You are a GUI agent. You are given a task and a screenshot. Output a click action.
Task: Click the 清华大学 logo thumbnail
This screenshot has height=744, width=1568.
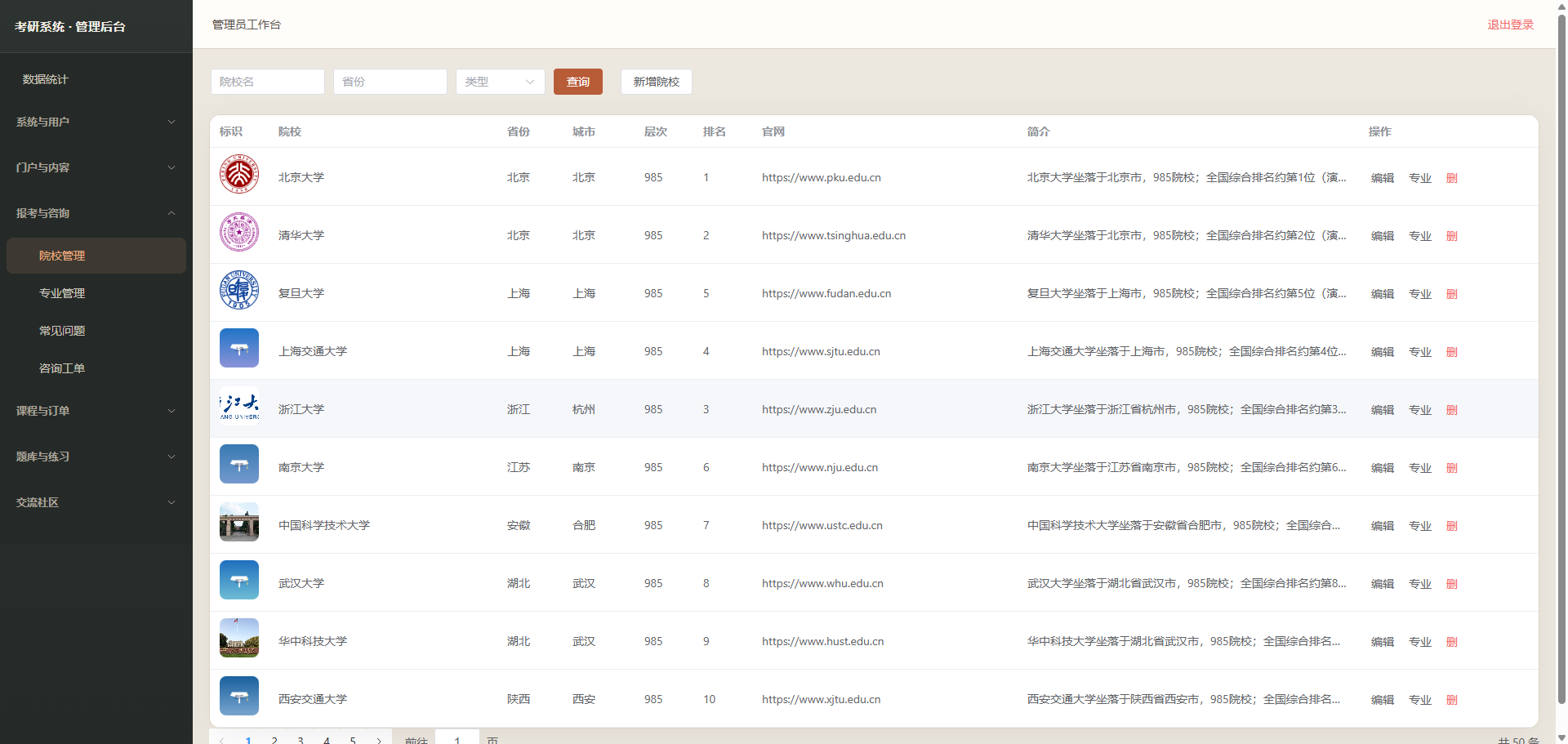(x=239, y=232)
